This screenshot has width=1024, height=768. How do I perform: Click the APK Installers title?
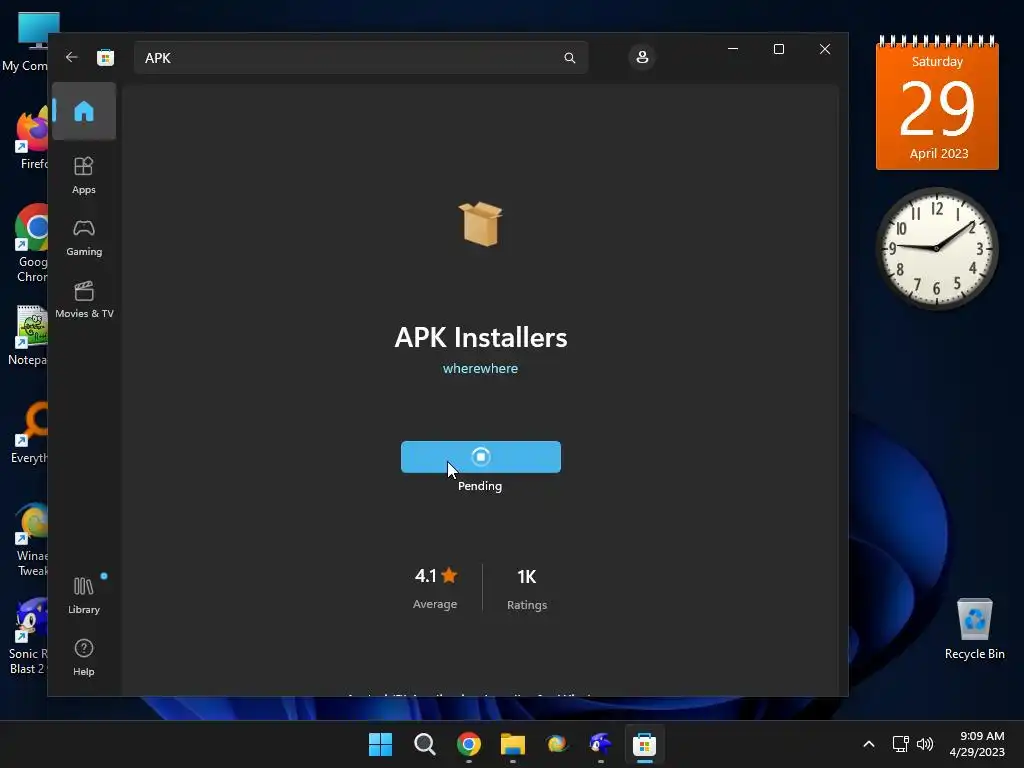[x=481, y=338]
